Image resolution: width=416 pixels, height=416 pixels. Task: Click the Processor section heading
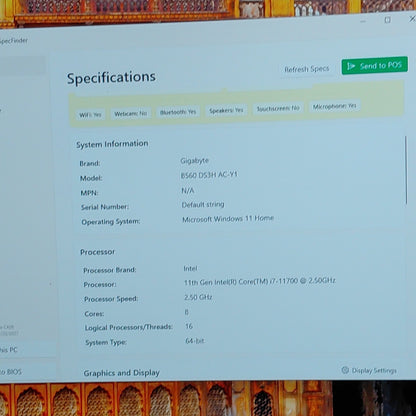(97, 252)
